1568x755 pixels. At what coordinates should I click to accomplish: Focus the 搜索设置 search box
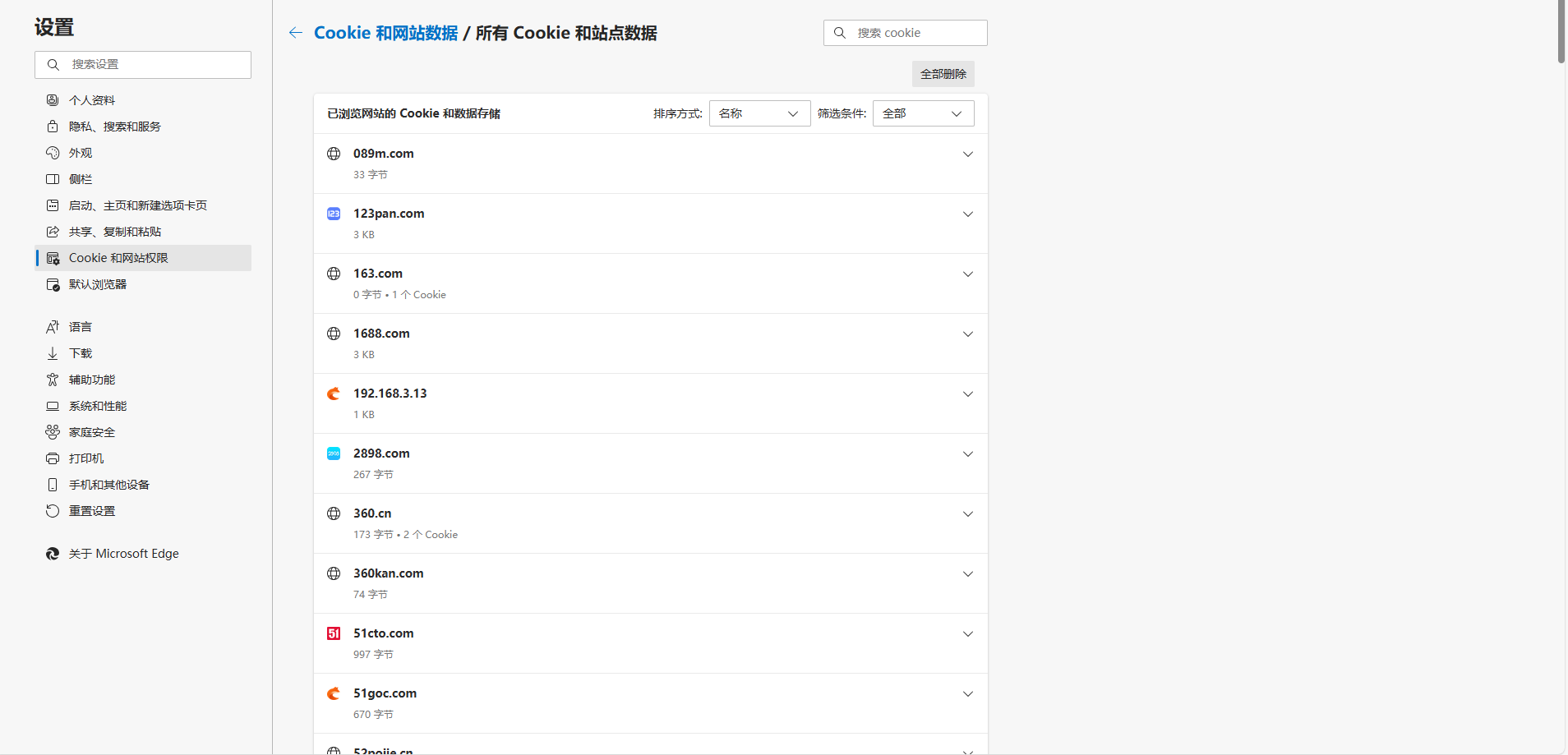tap(143, 65)
